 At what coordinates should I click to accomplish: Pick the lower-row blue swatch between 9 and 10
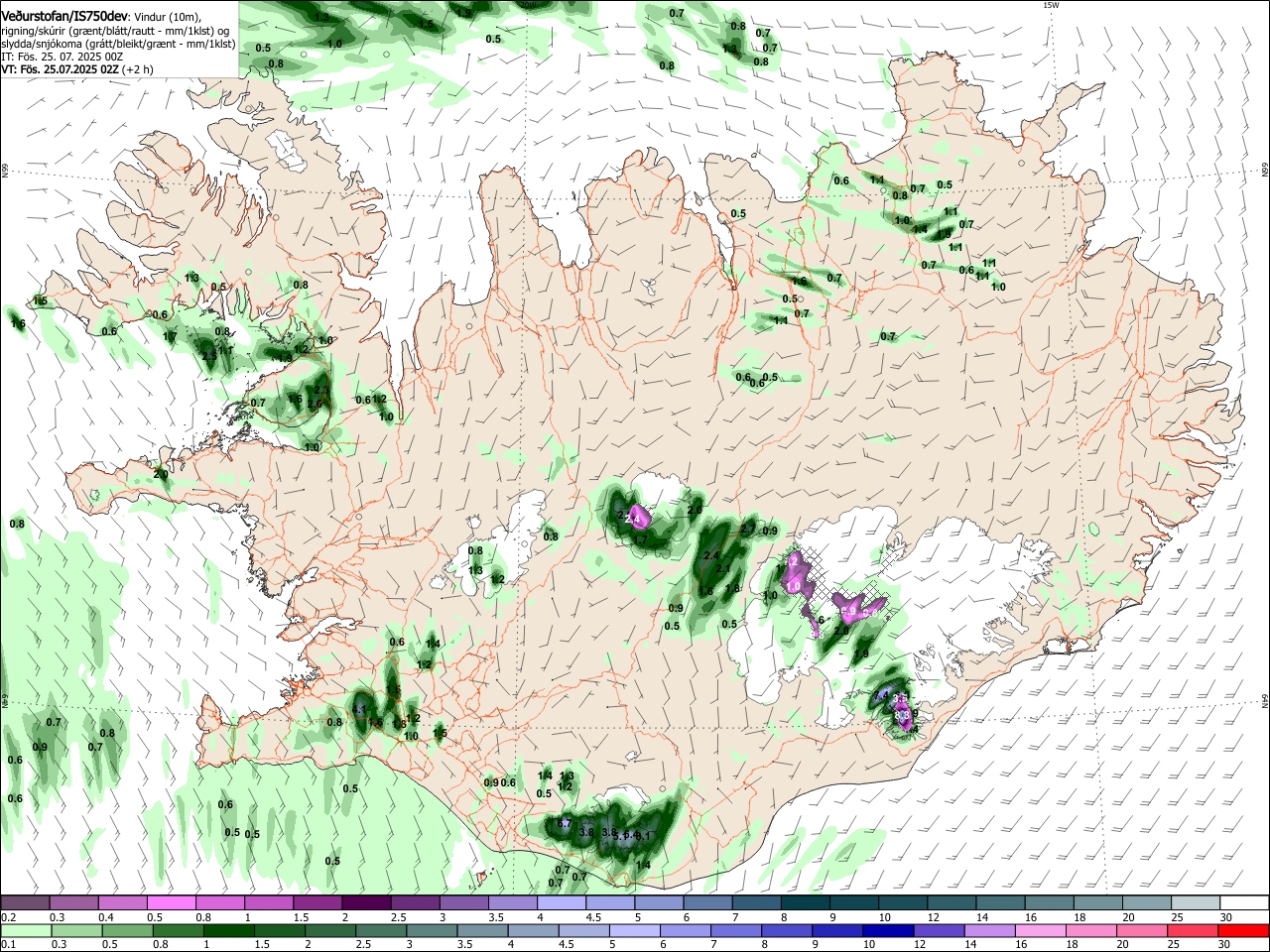pos(838,930)
